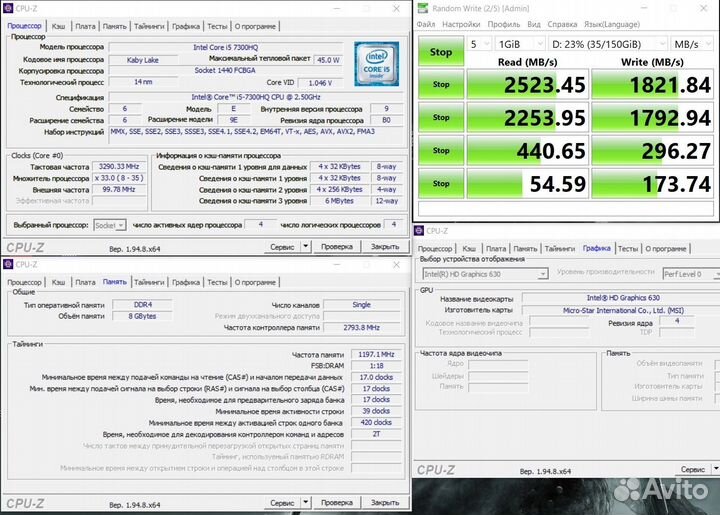Expand Сервис arrow in memory CPU-Z window
This screenshot has width=720, height=515.
point(306,503)
